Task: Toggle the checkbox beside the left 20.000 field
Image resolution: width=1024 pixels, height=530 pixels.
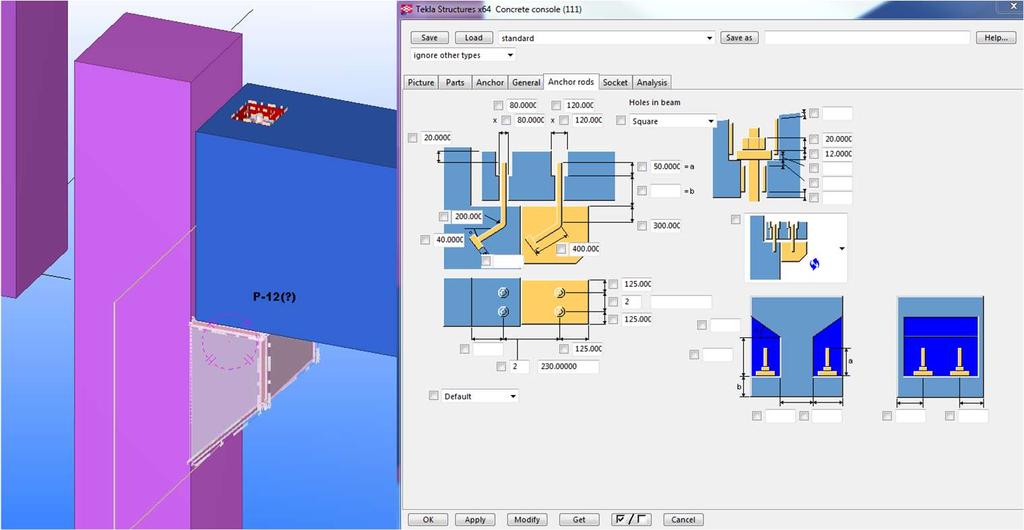Action: [x=412, y=138]
